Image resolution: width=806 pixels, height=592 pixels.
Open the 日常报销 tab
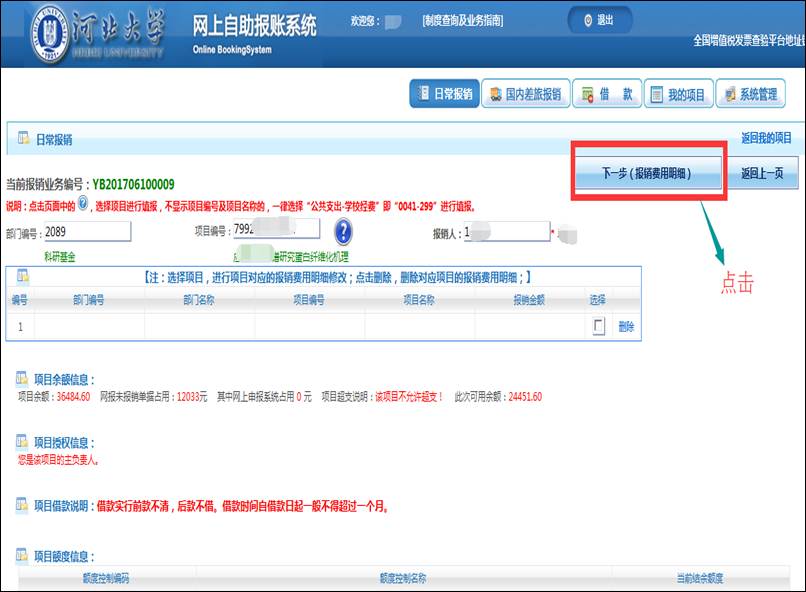[x=443, y=94]
